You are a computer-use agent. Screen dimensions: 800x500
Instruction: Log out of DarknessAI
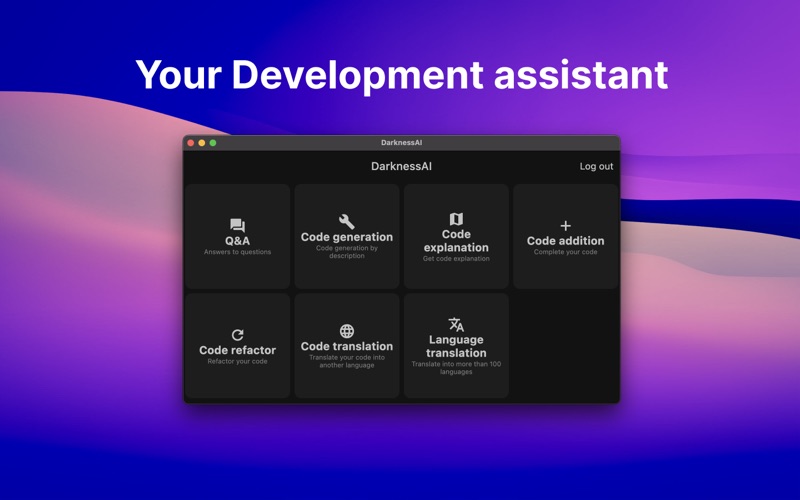click(x=596, y=166)
